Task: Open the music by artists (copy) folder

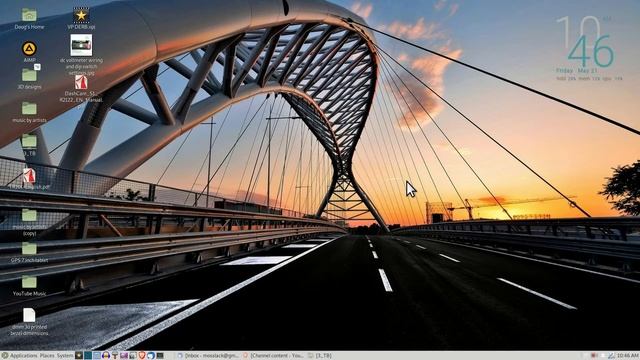Action: [x=29, y=216]
